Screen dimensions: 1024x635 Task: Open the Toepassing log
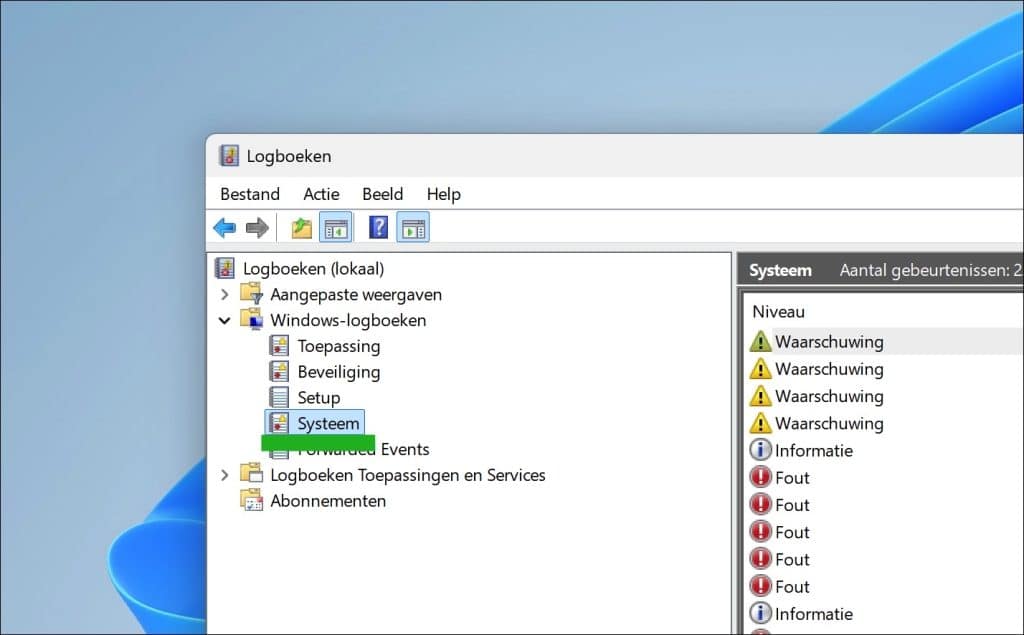[339, 346]
